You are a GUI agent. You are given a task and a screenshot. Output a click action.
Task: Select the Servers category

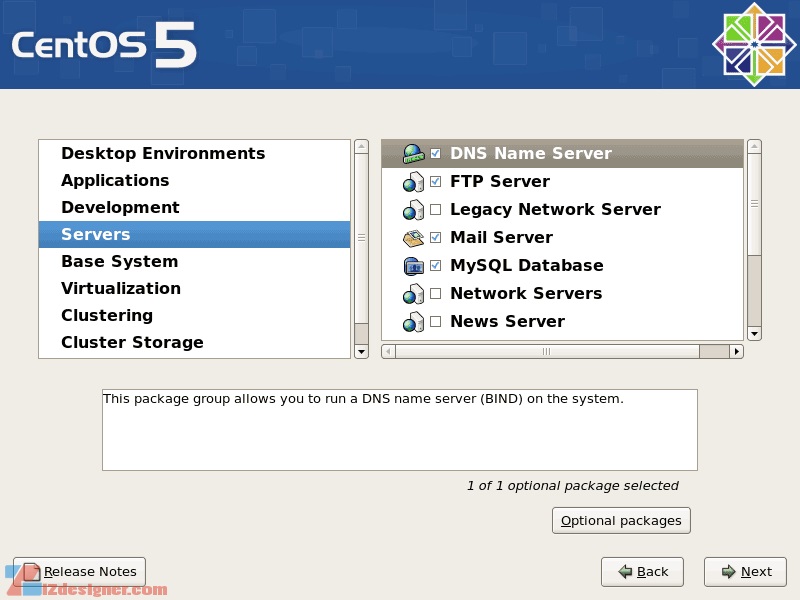[194, 235]
